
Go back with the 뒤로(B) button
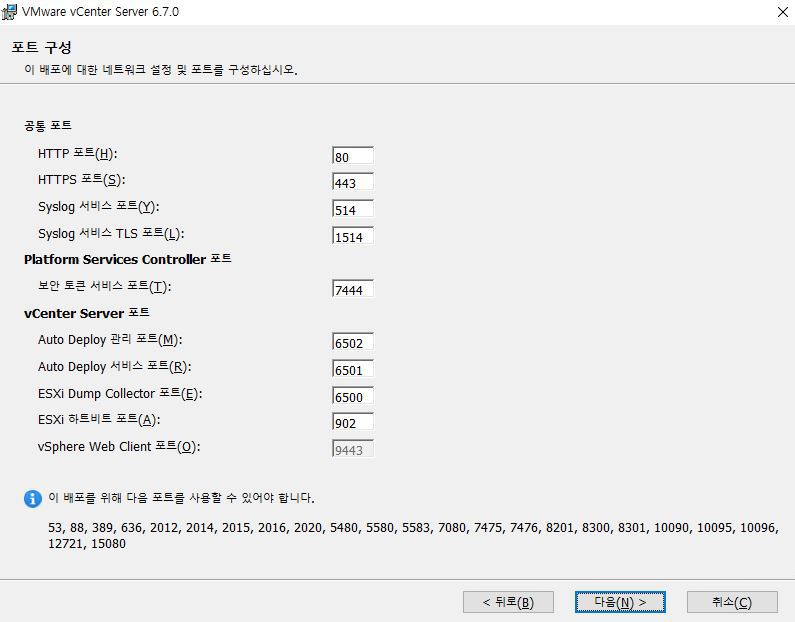[x=508, y=602]
